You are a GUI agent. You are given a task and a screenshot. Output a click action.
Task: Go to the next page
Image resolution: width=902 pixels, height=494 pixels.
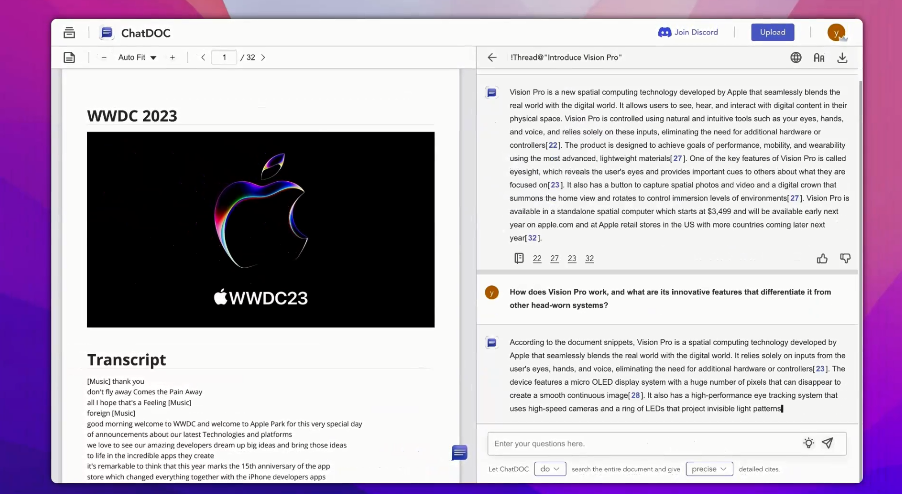coord(263,58)
